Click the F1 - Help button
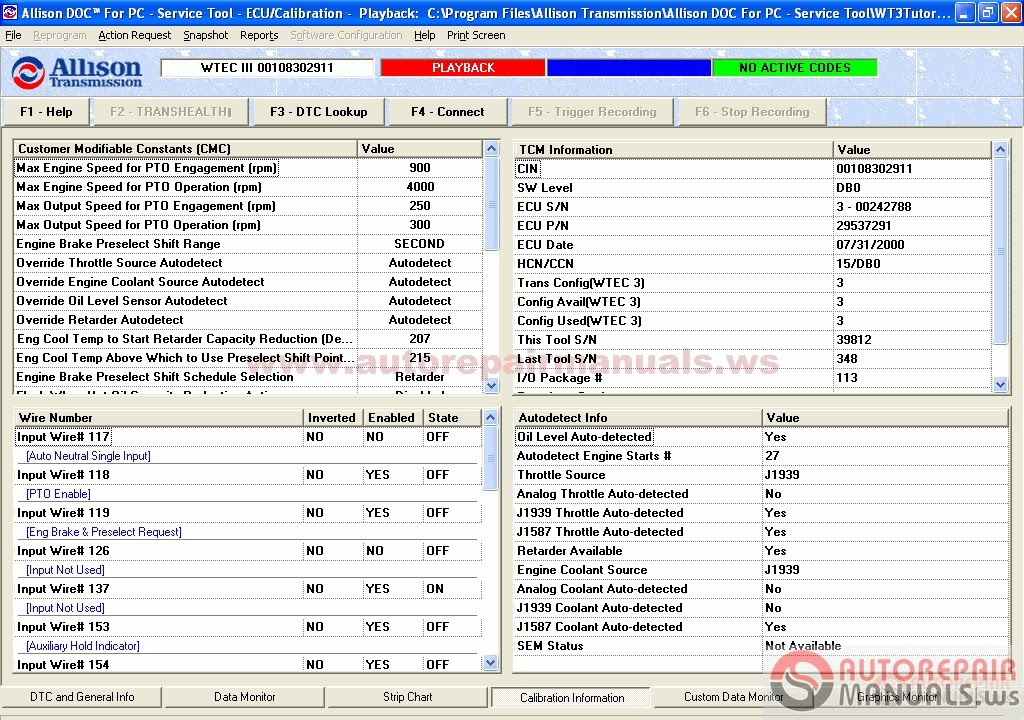Screen dimensions: 1024x720 coord(46,112)
